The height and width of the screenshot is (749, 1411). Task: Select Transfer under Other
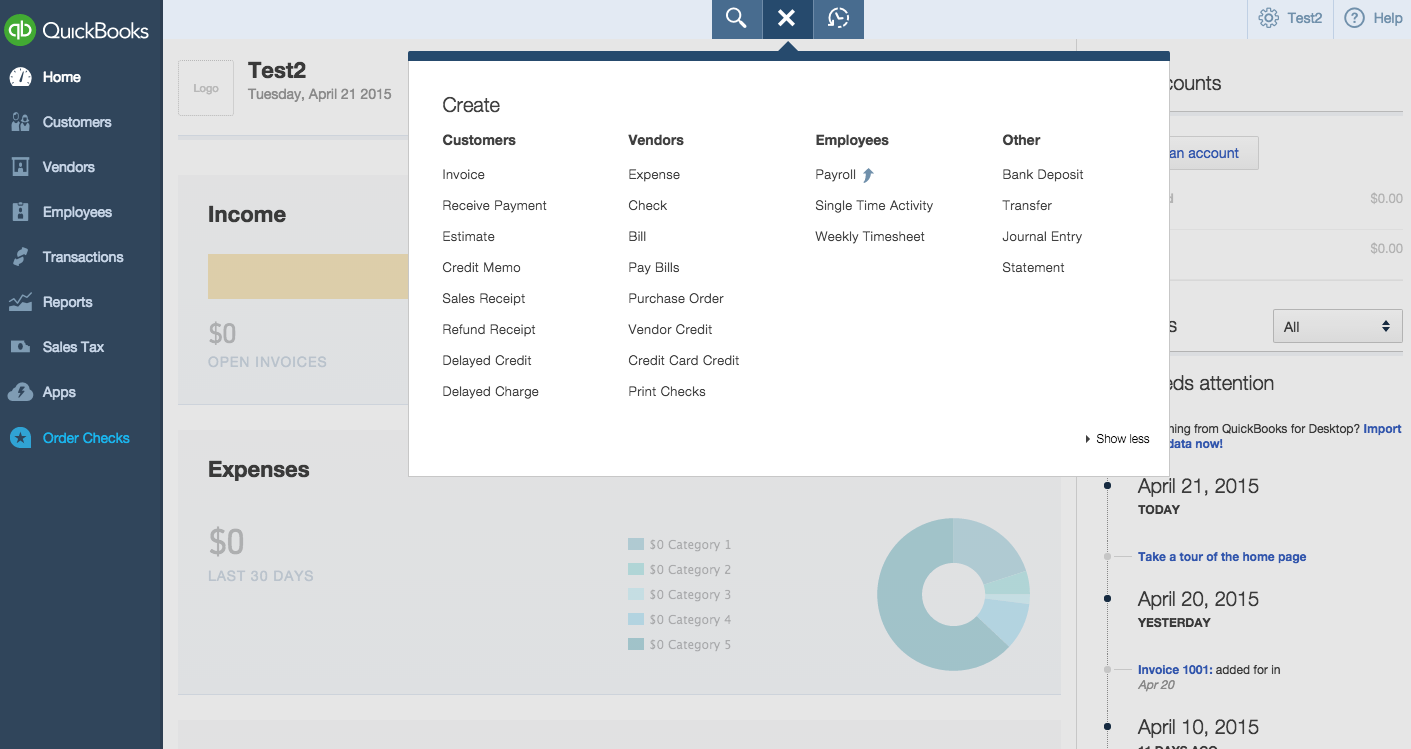click(1027, 205)
